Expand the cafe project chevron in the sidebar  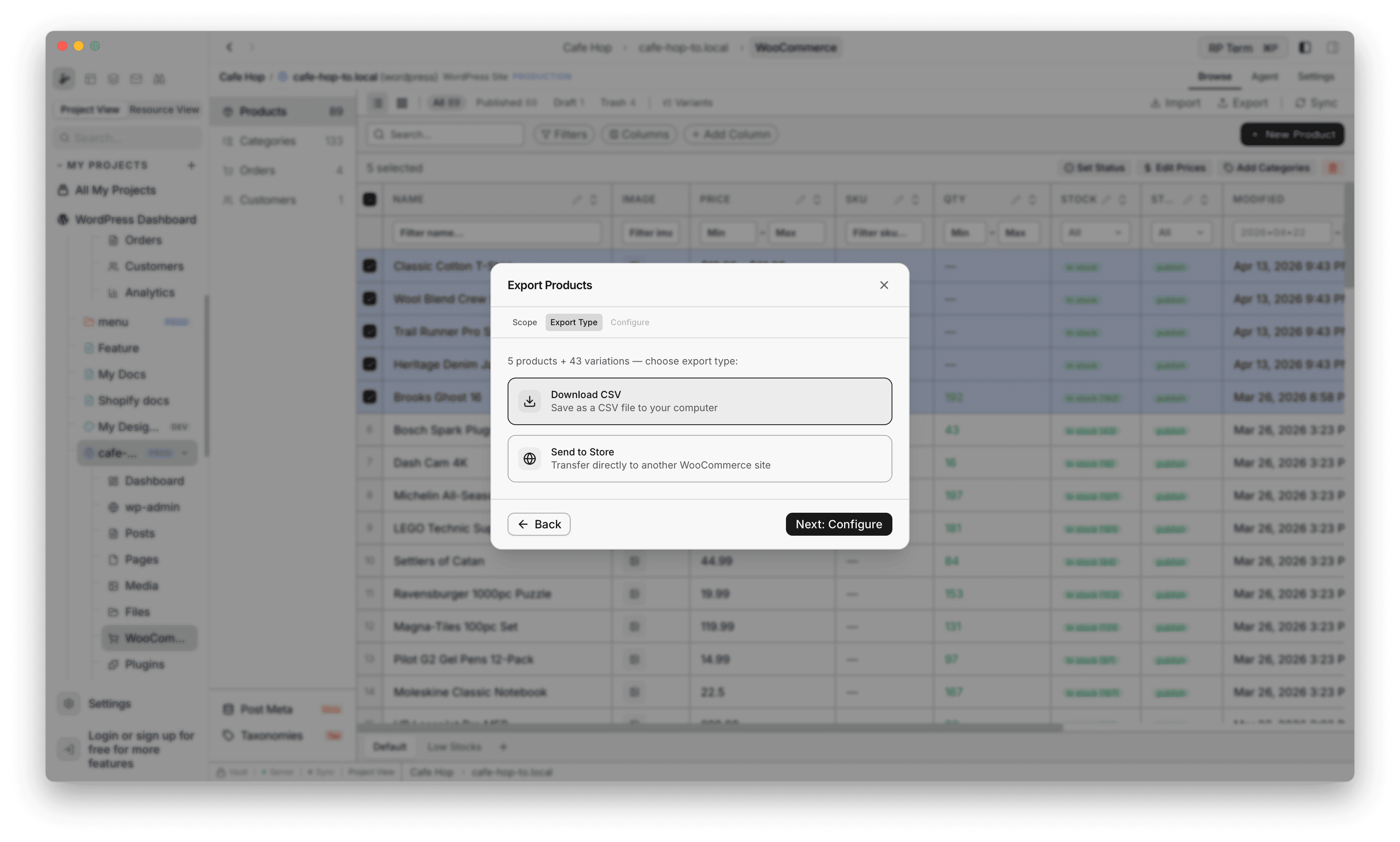point(185,453)
